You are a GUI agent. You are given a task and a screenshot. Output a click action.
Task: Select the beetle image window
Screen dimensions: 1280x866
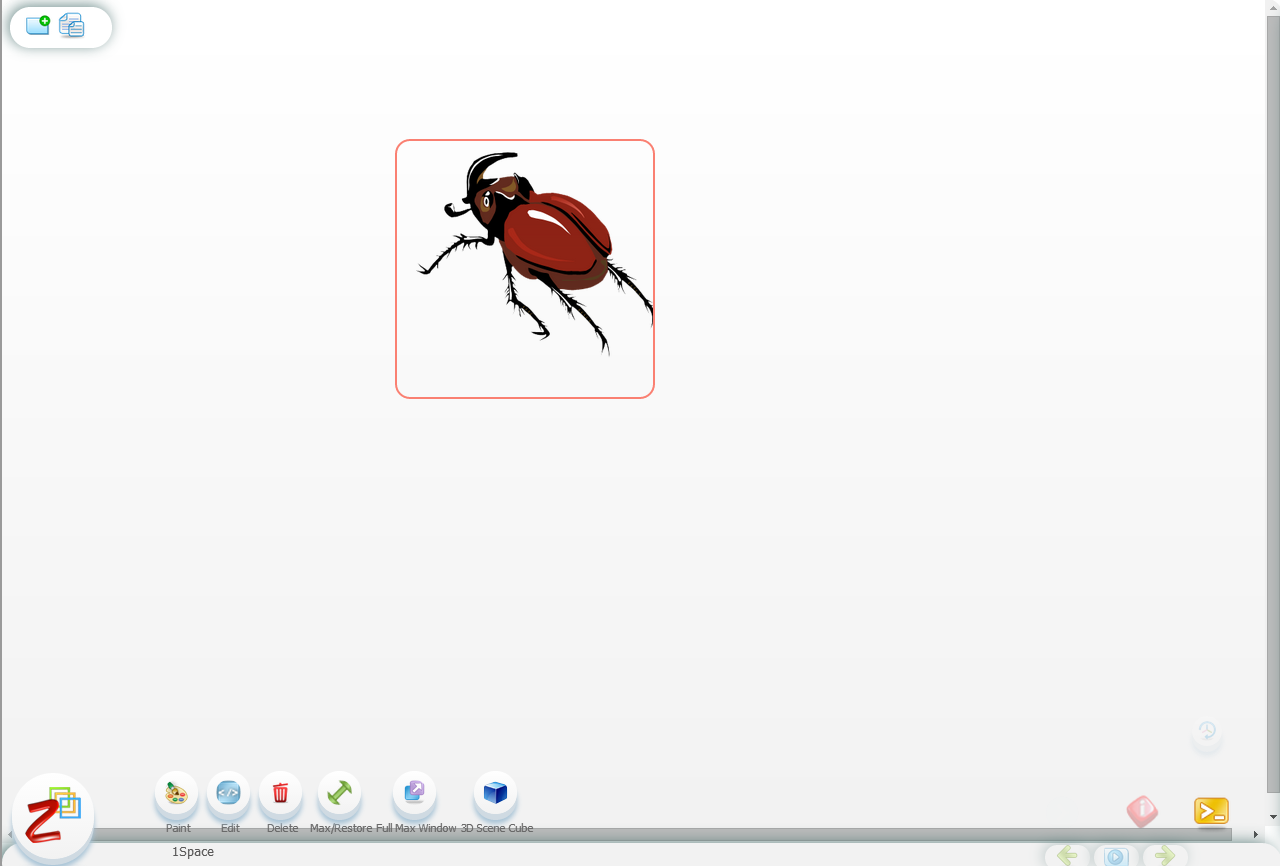point(525,269)
